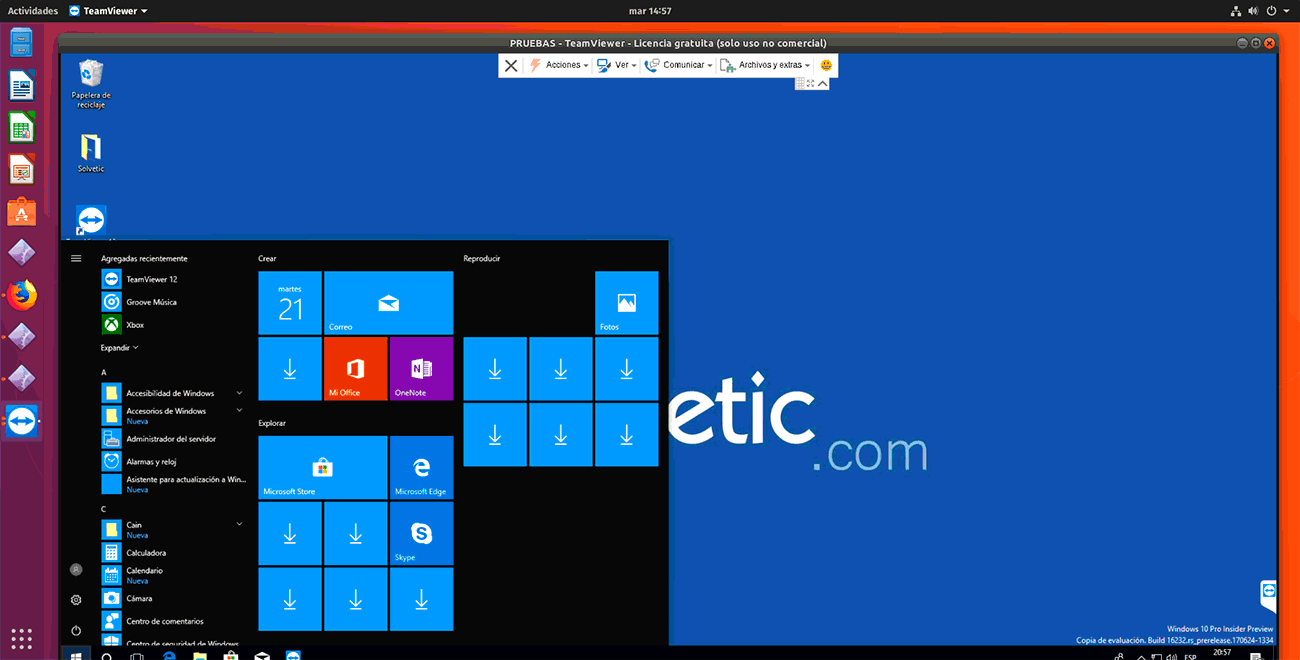Open Settings gear in the Start menu
Viewport: 1300px width, 660px height.
pos(76,600)
